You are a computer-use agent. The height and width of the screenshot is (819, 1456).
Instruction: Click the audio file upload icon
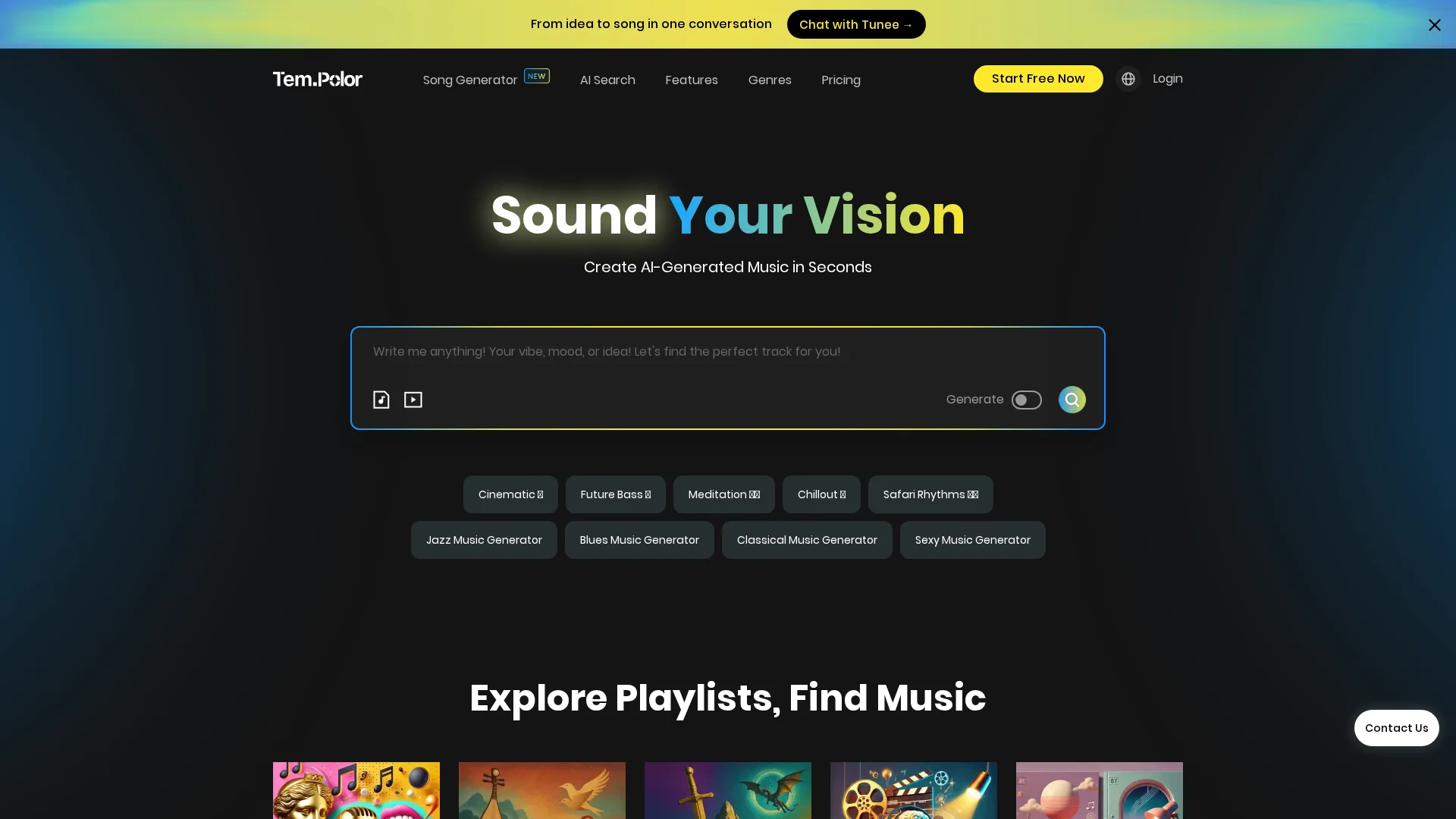point(381,400)
